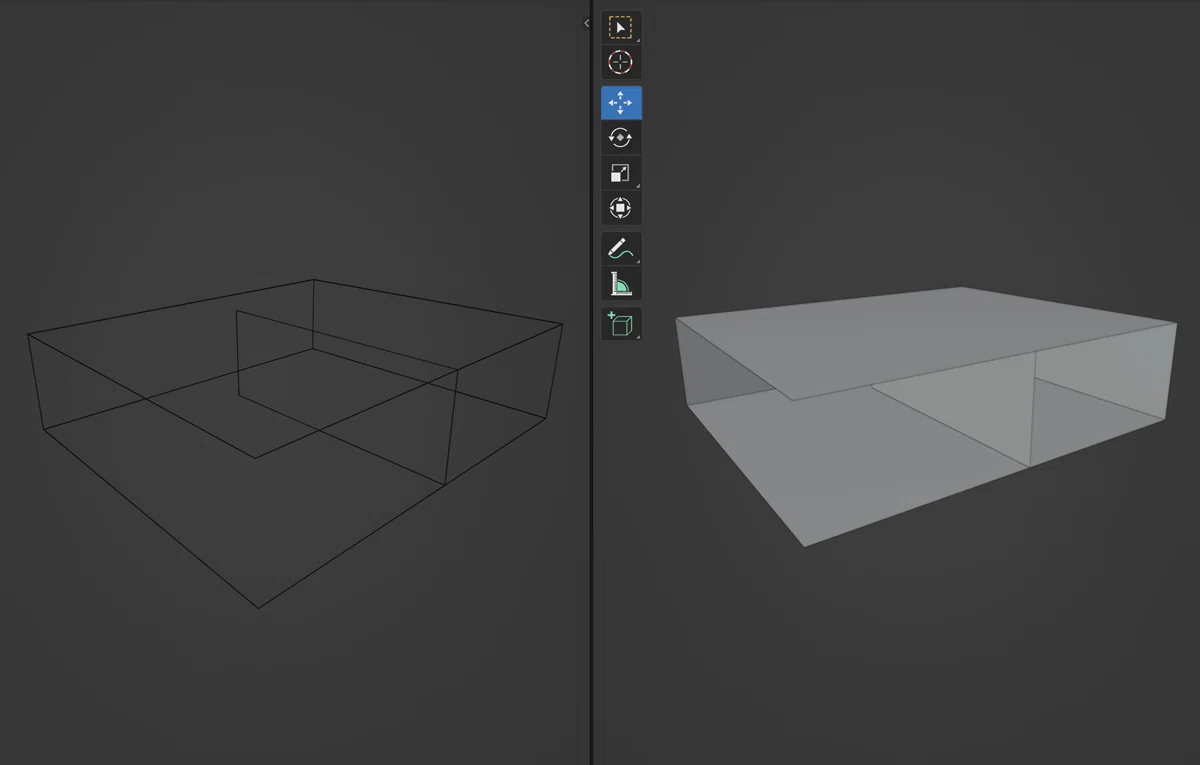Activate the 3D Cursor tool

pyautogui.click(x=621, y=62)
